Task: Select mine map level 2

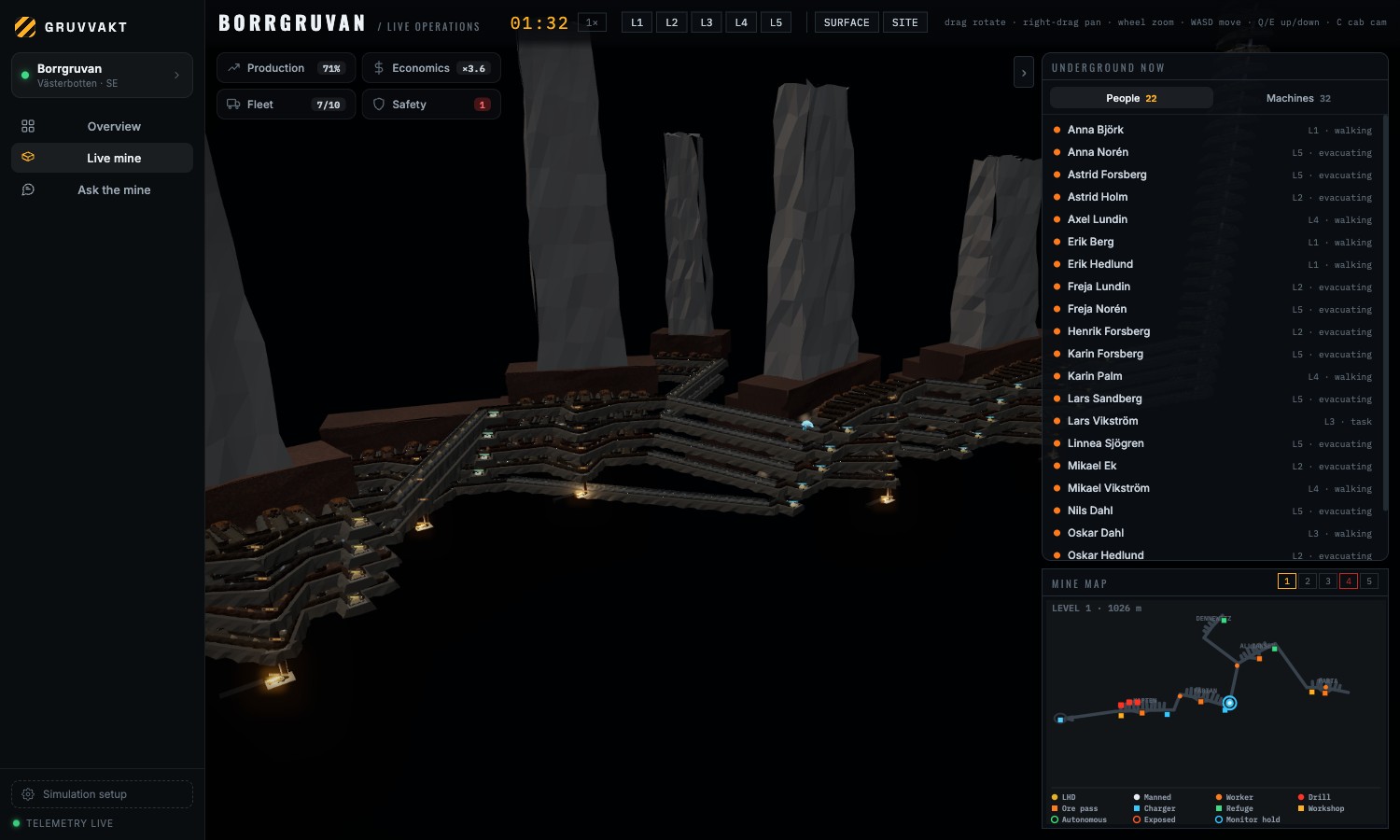Action: tap(1308, 581)
